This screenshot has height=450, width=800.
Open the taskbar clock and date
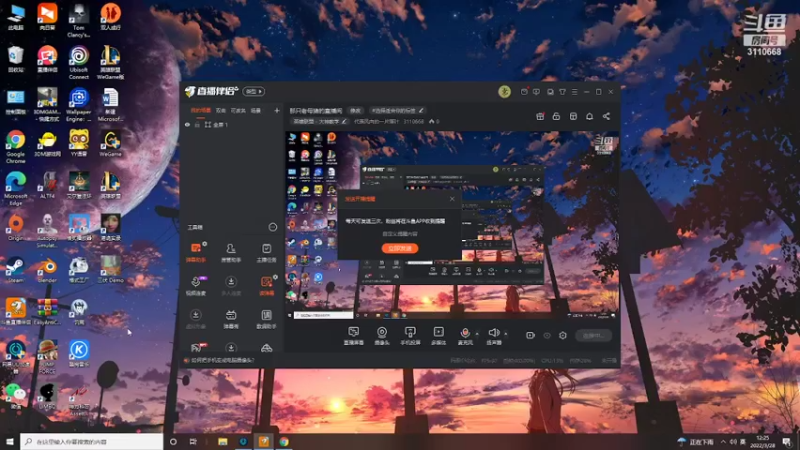coord(763,441)
